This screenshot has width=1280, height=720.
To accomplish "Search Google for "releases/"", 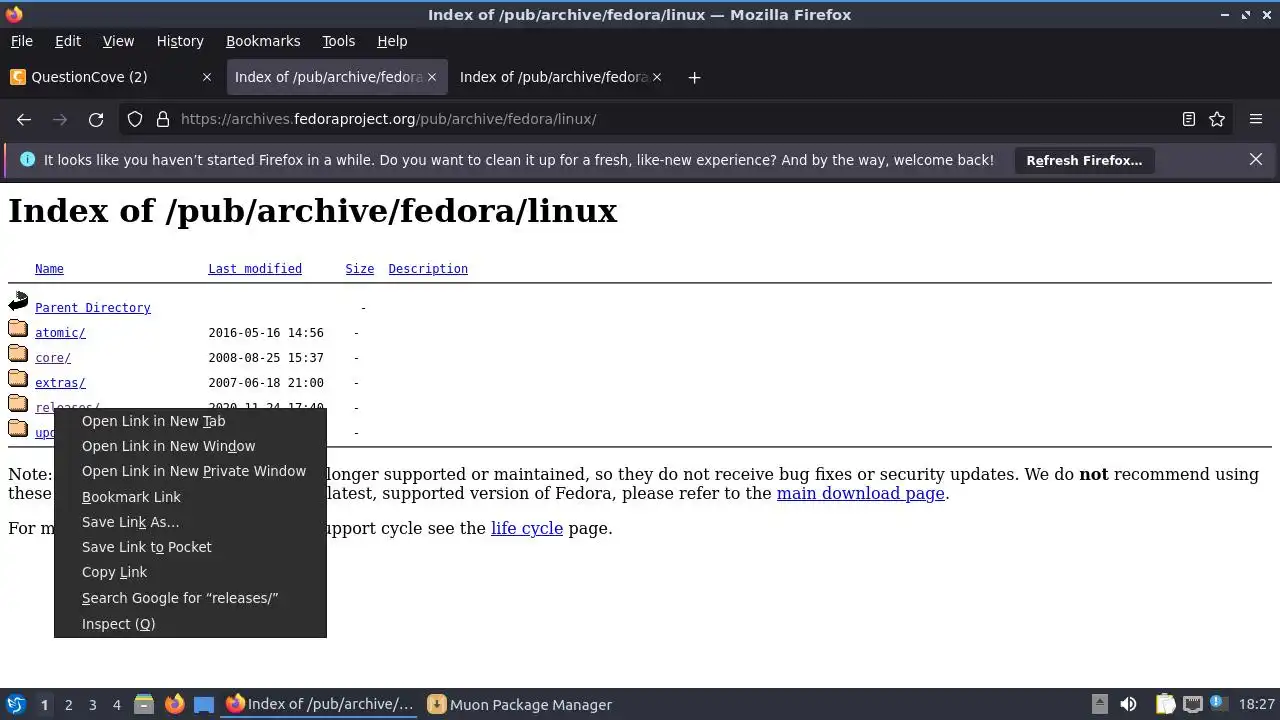I will click(x=190, y=598).
